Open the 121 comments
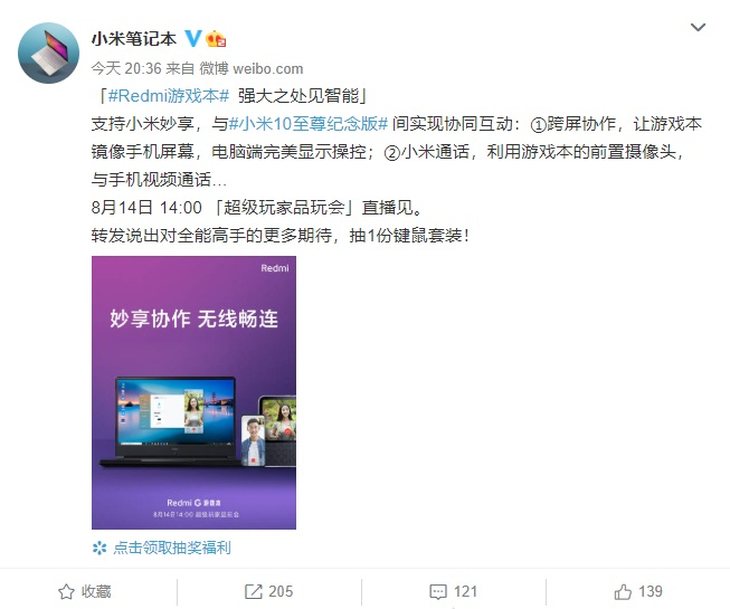730x609 pixels. [x=465, y=592]
